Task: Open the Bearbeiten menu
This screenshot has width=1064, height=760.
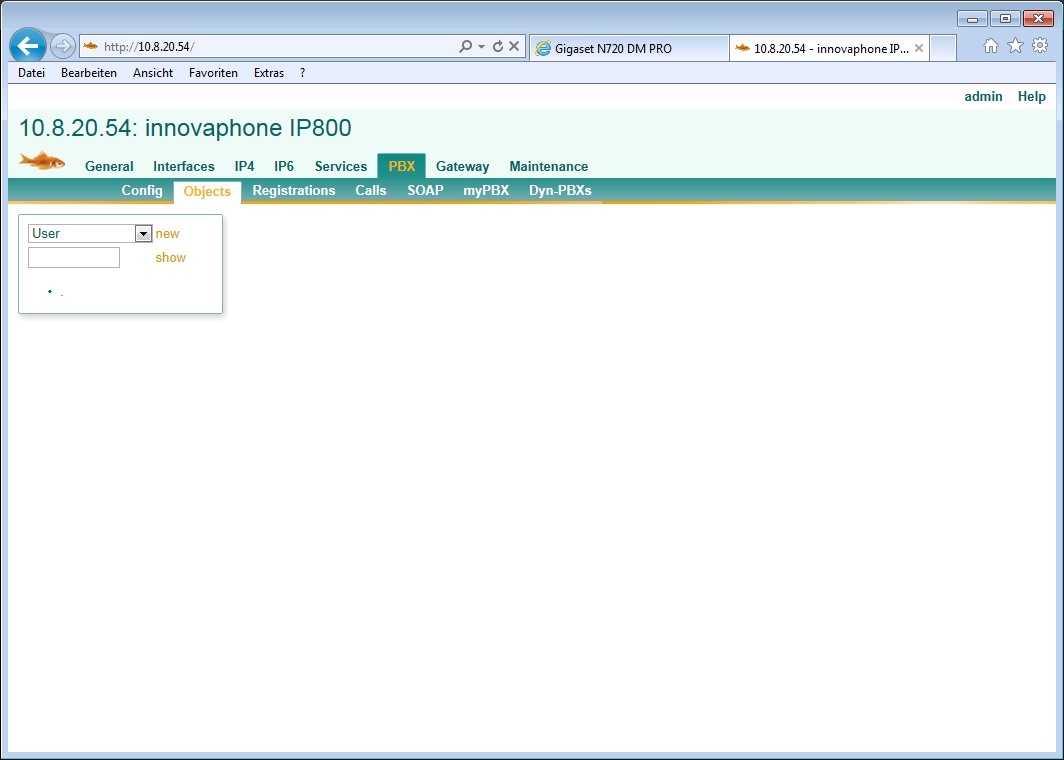Action: tap(89, 73)
